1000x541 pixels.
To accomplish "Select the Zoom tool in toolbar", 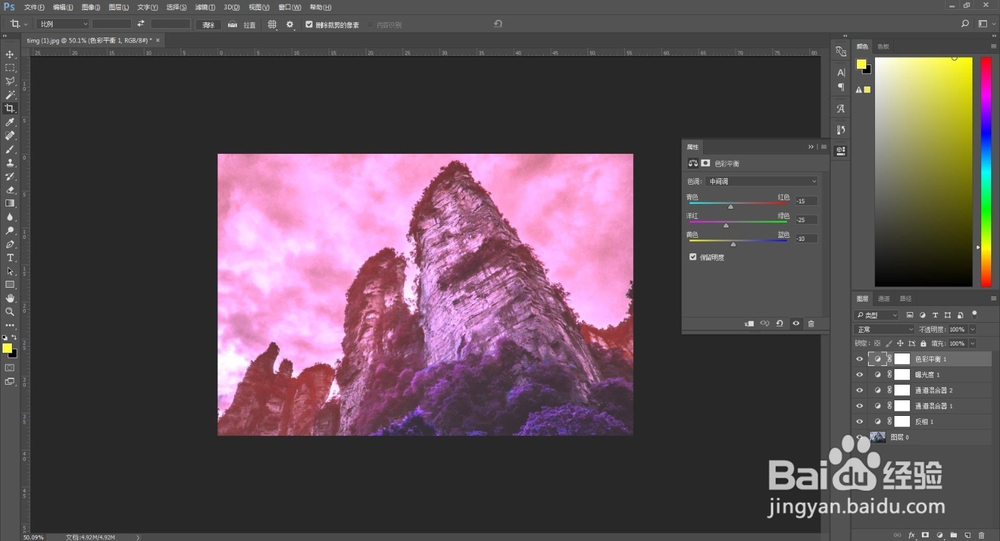I will (x=10, y=312).
